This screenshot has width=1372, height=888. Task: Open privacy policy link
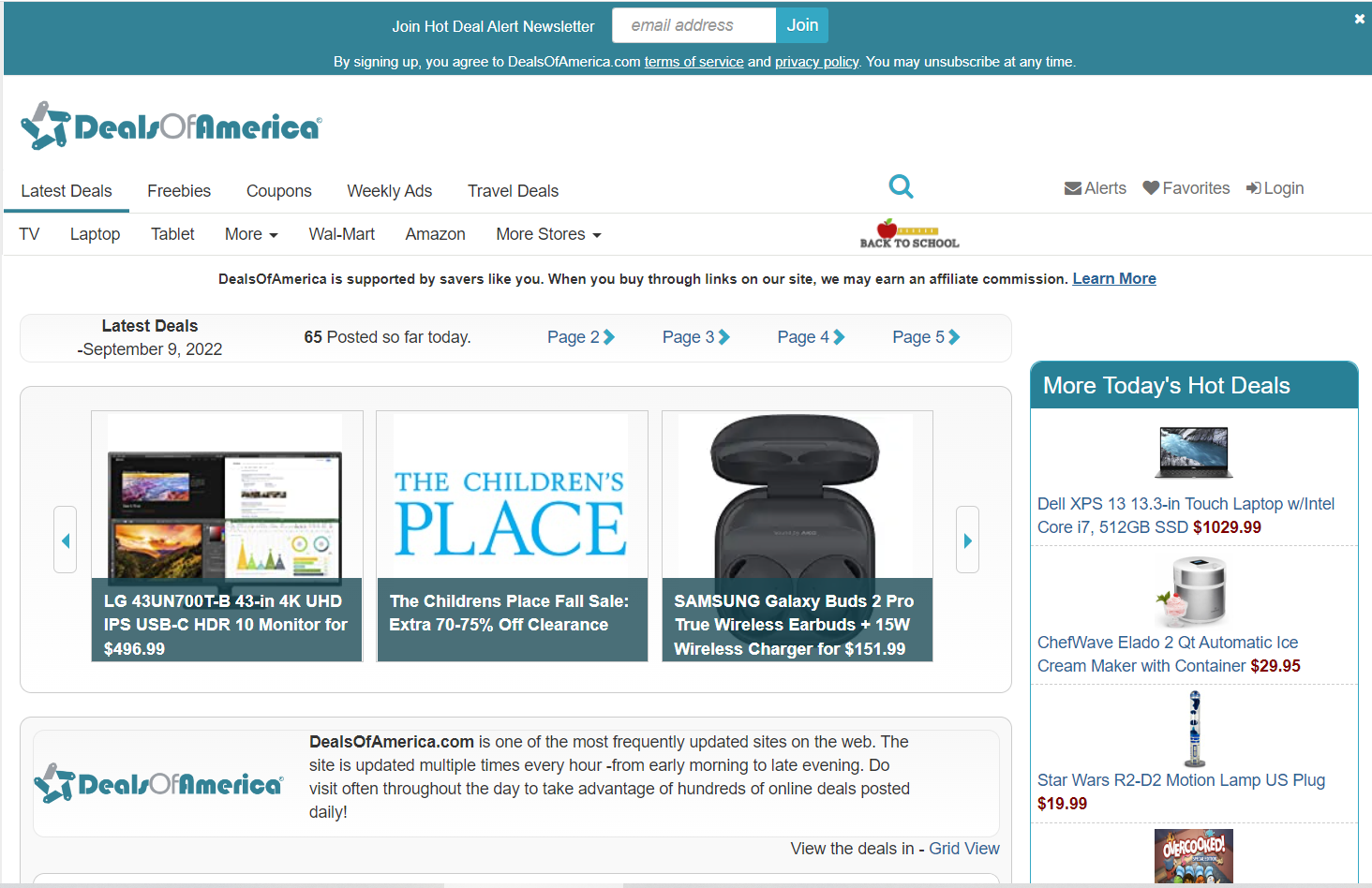click(x=816, y=62)
